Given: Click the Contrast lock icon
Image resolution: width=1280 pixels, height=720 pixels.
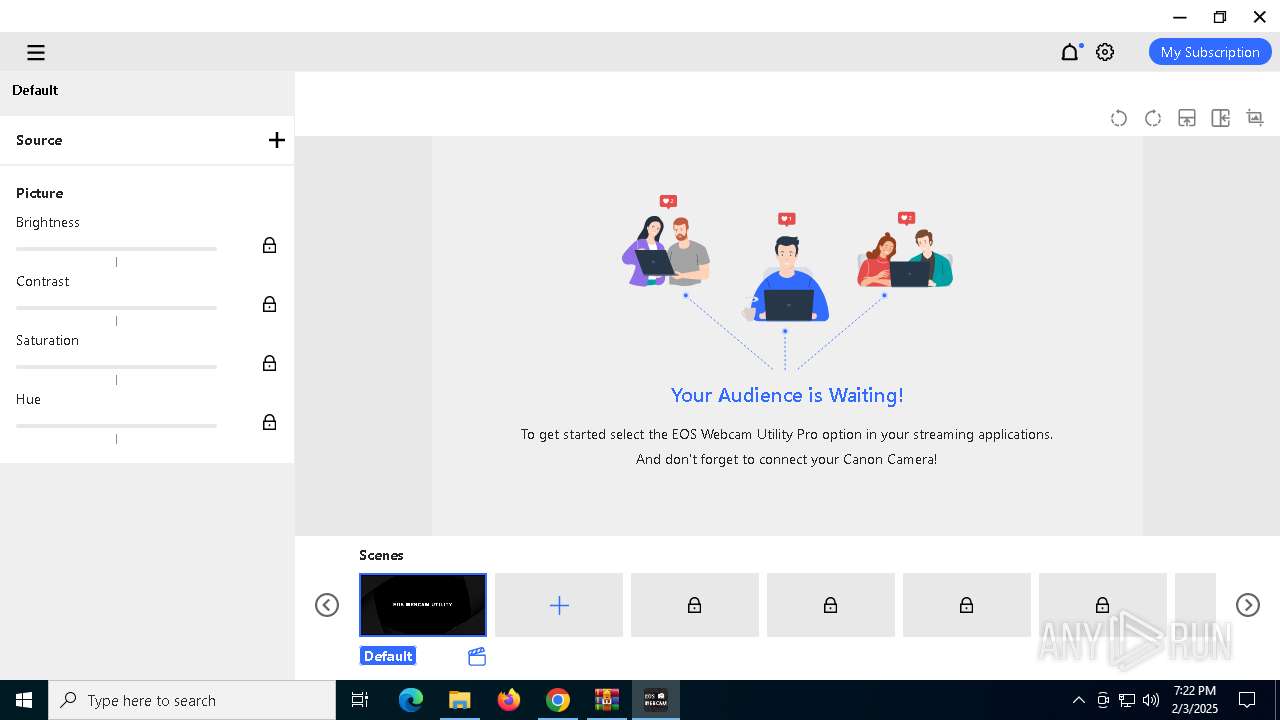Looking at the screenshot, I should coord(269,304).
